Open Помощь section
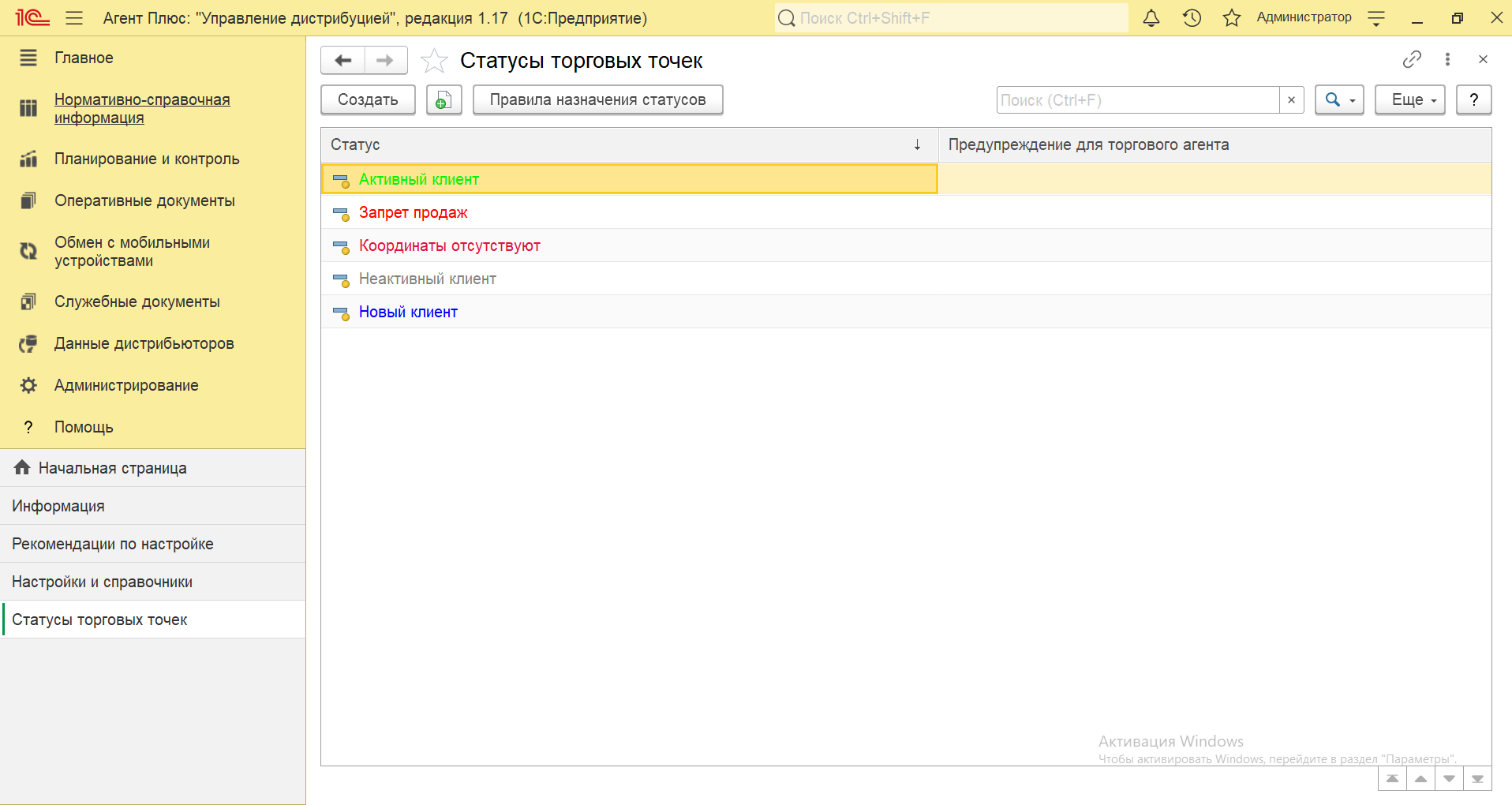The image size is (1512, 805). coord(152,427)
